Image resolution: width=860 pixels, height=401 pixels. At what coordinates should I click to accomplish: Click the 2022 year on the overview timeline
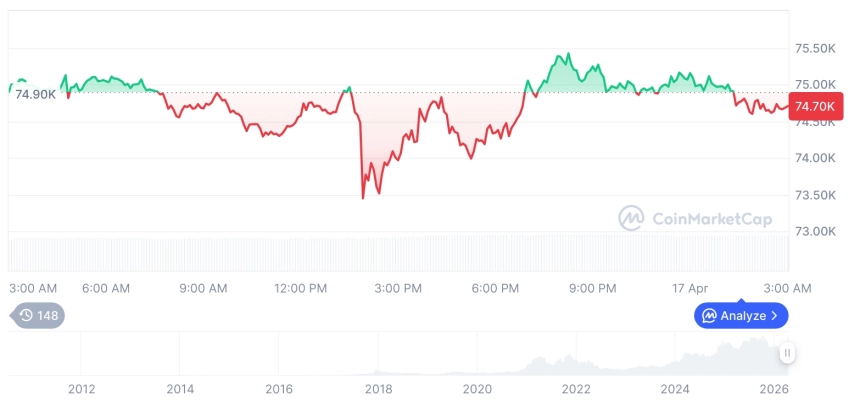pyautogui.click(x=576, y=388)
